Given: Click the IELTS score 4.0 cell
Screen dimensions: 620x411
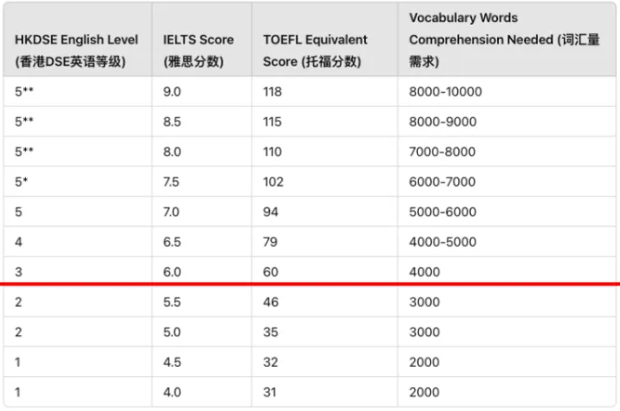Looking at the screenshot, I should [172, 392].
